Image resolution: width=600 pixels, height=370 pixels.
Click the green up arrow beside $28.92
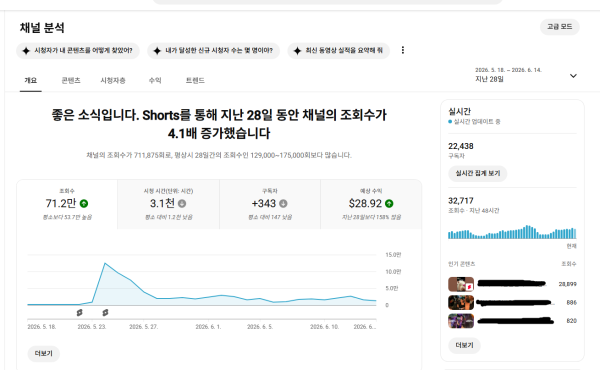(389, 204)
